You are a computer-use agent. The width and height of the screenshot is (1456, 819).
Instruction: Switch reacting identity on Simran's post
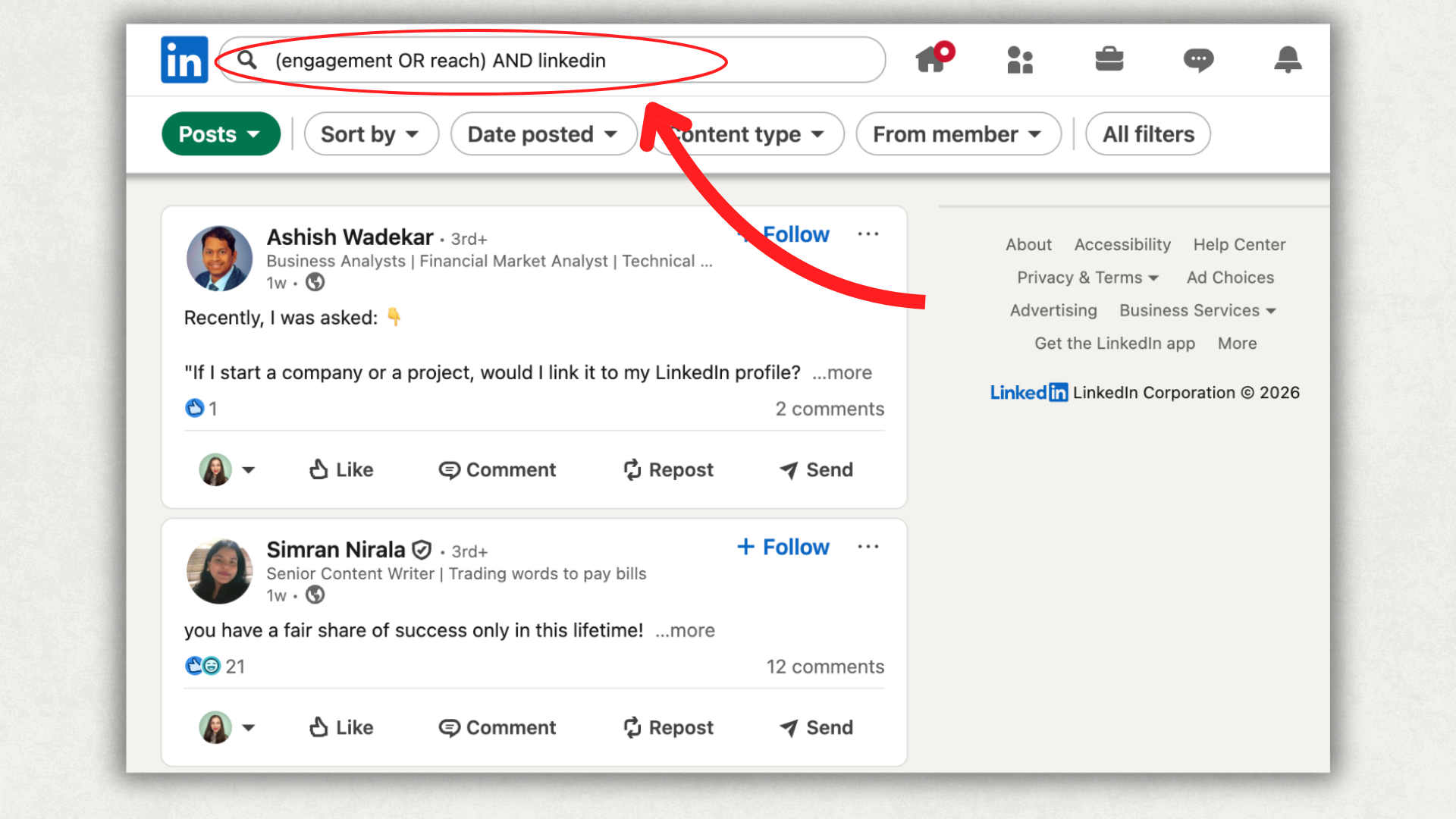tap(227, 728)
